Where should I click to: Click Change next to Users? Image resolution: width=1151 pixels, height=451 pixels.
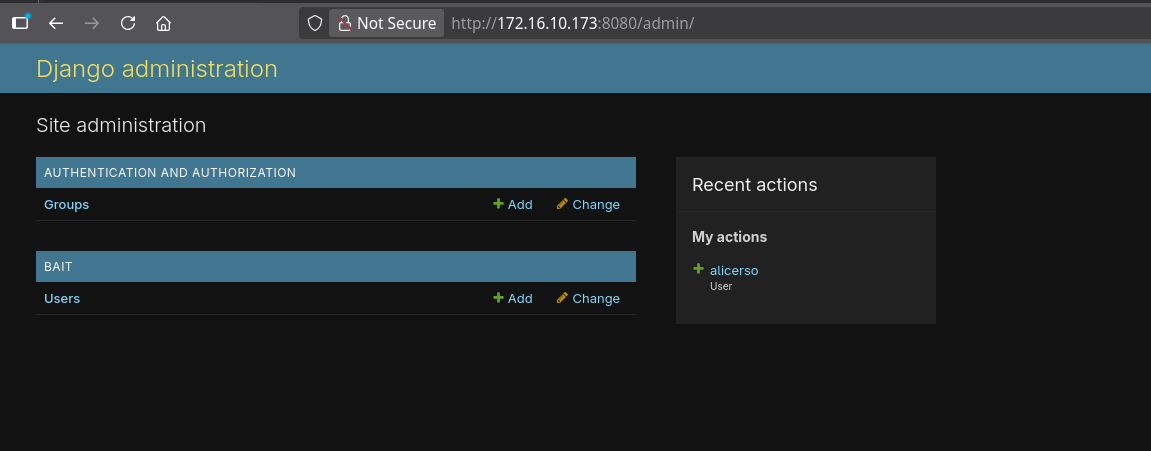click(x=588, y=299)
